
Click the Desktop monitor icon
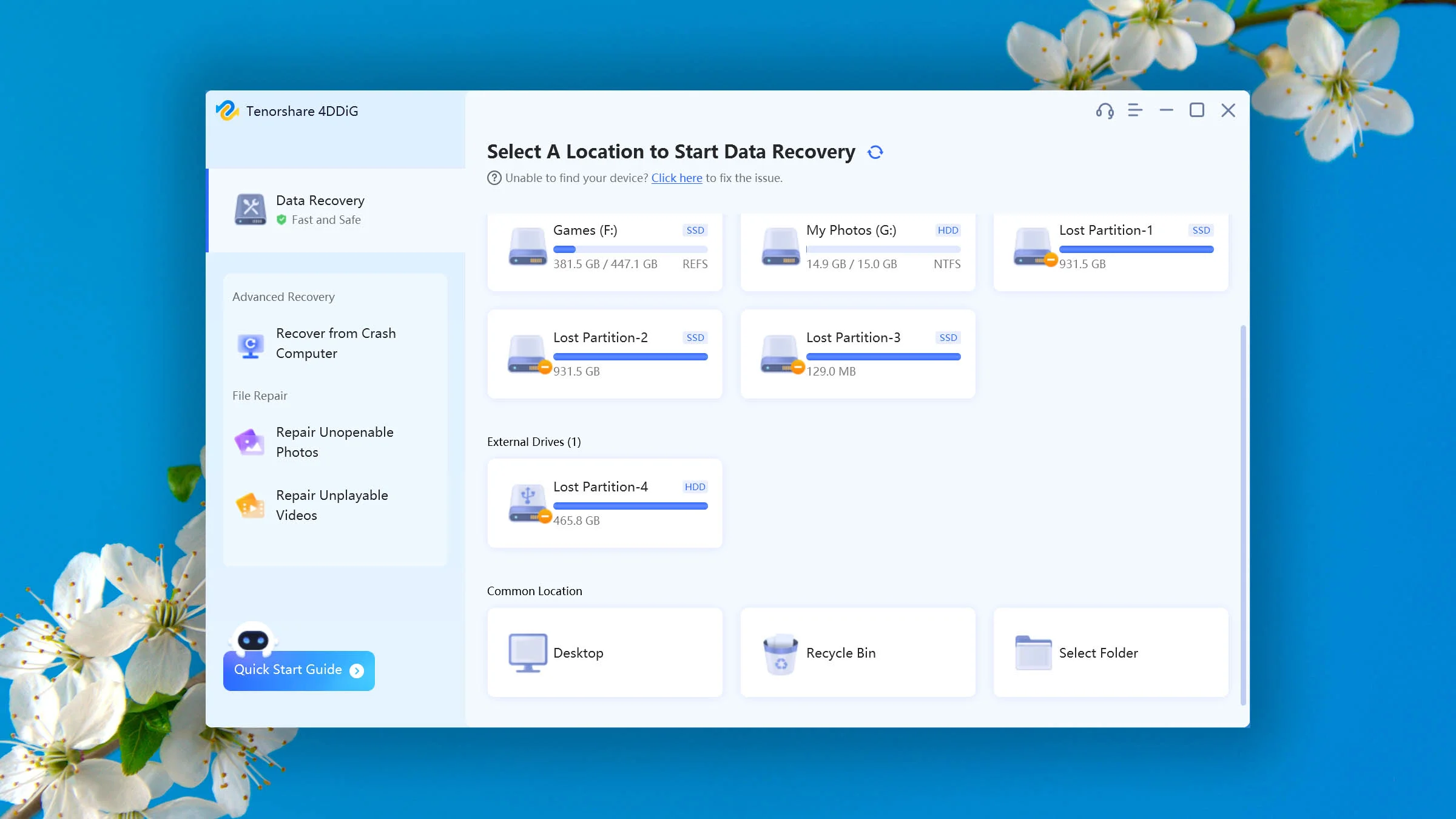pyautogui.click(x=527, y=653)
